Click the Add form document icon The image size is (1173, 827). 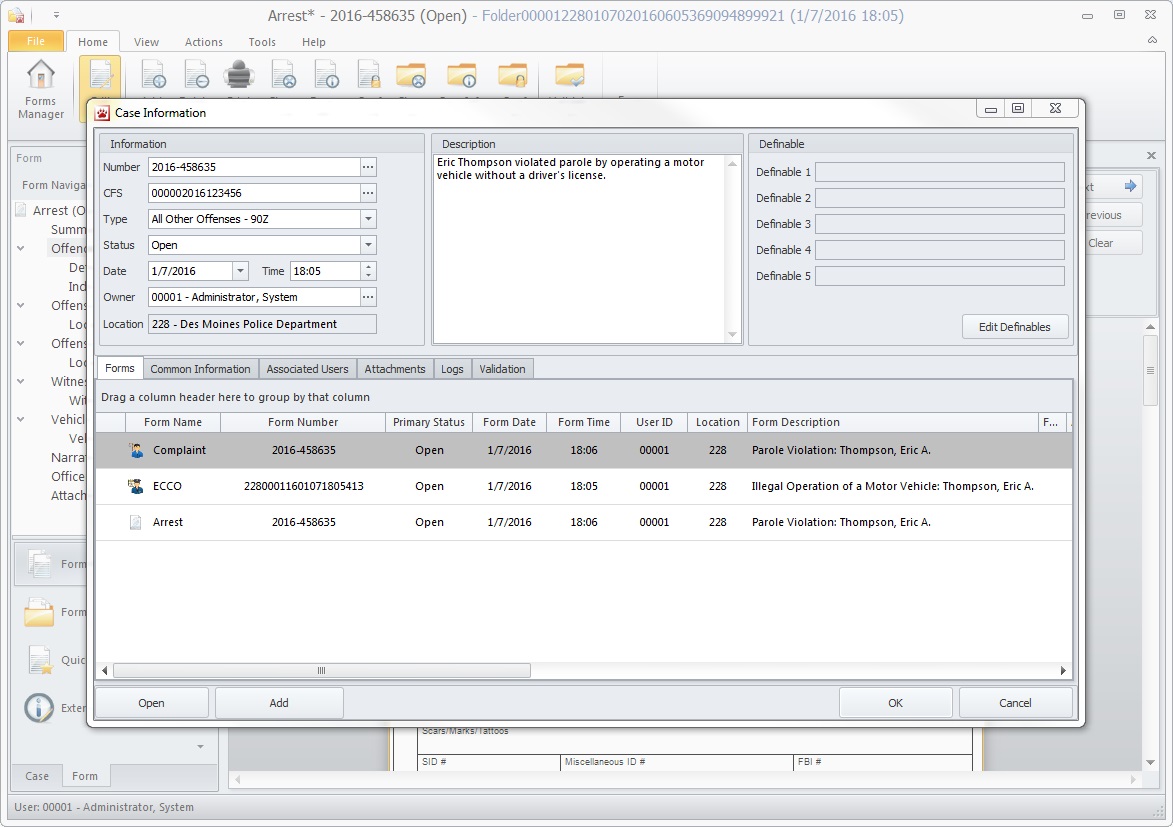[x=153, y=75]
